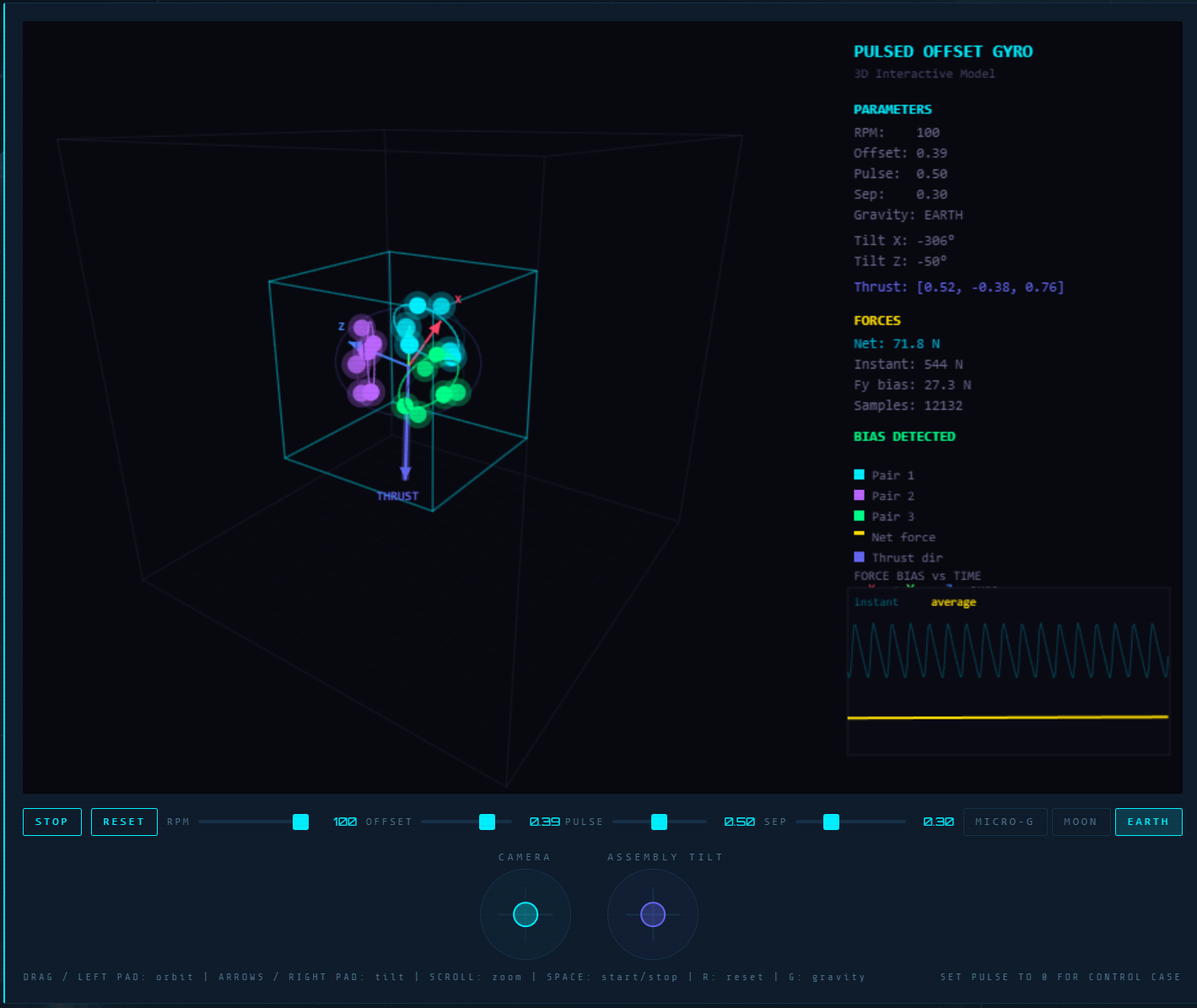Viewport: 1197px width, 1008px height.
Task: Select MOON gravity mode
Action: click(x=1081, y=822)
